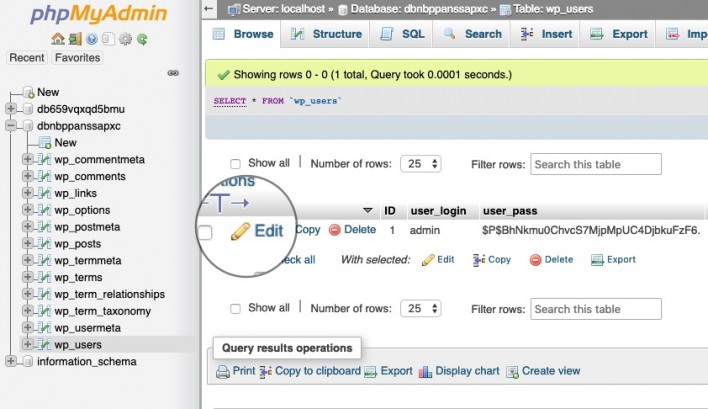Click With selected Delete icon
This screenshot has height=409, width=708.
point(536,260)
